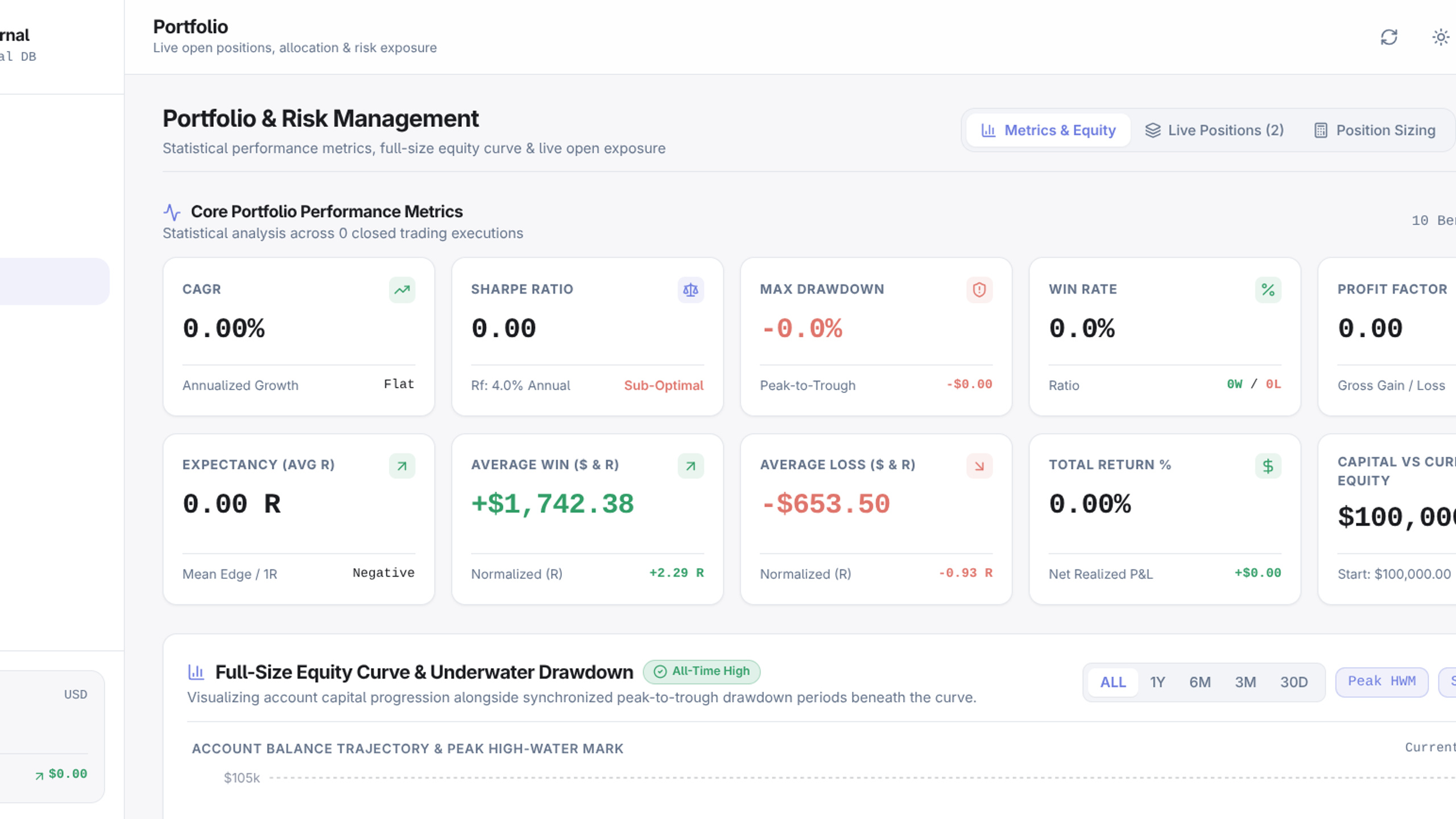The width and height of the screenshot is (1456, 819).
Task: Click the Average Win up-arrow icon
Action: (x=690, y=466)
